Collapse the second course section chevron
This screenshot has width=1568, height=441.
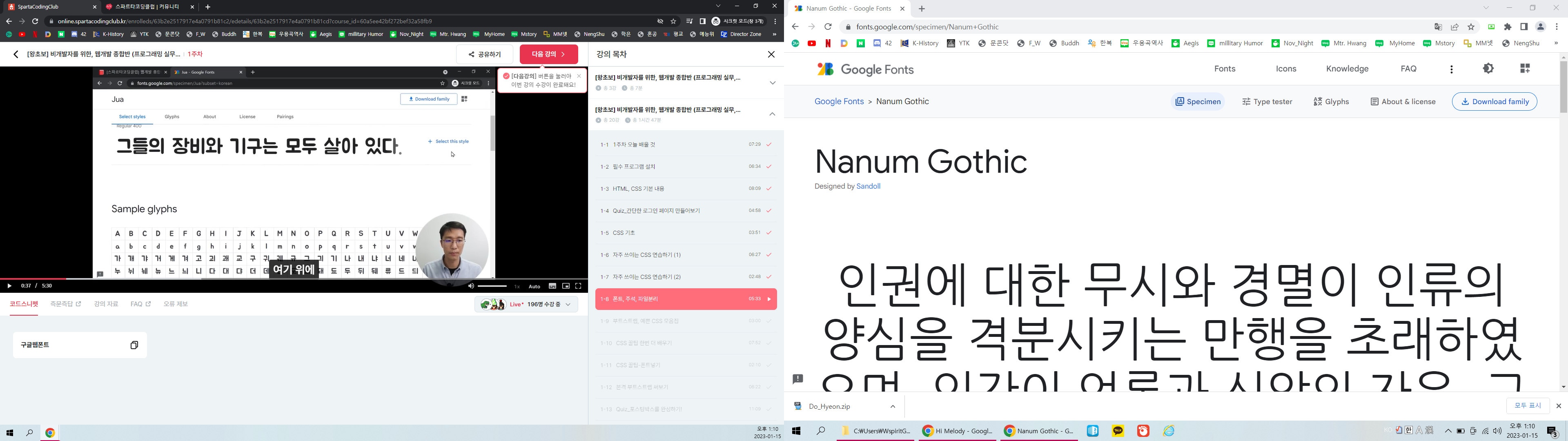(773, 114)
